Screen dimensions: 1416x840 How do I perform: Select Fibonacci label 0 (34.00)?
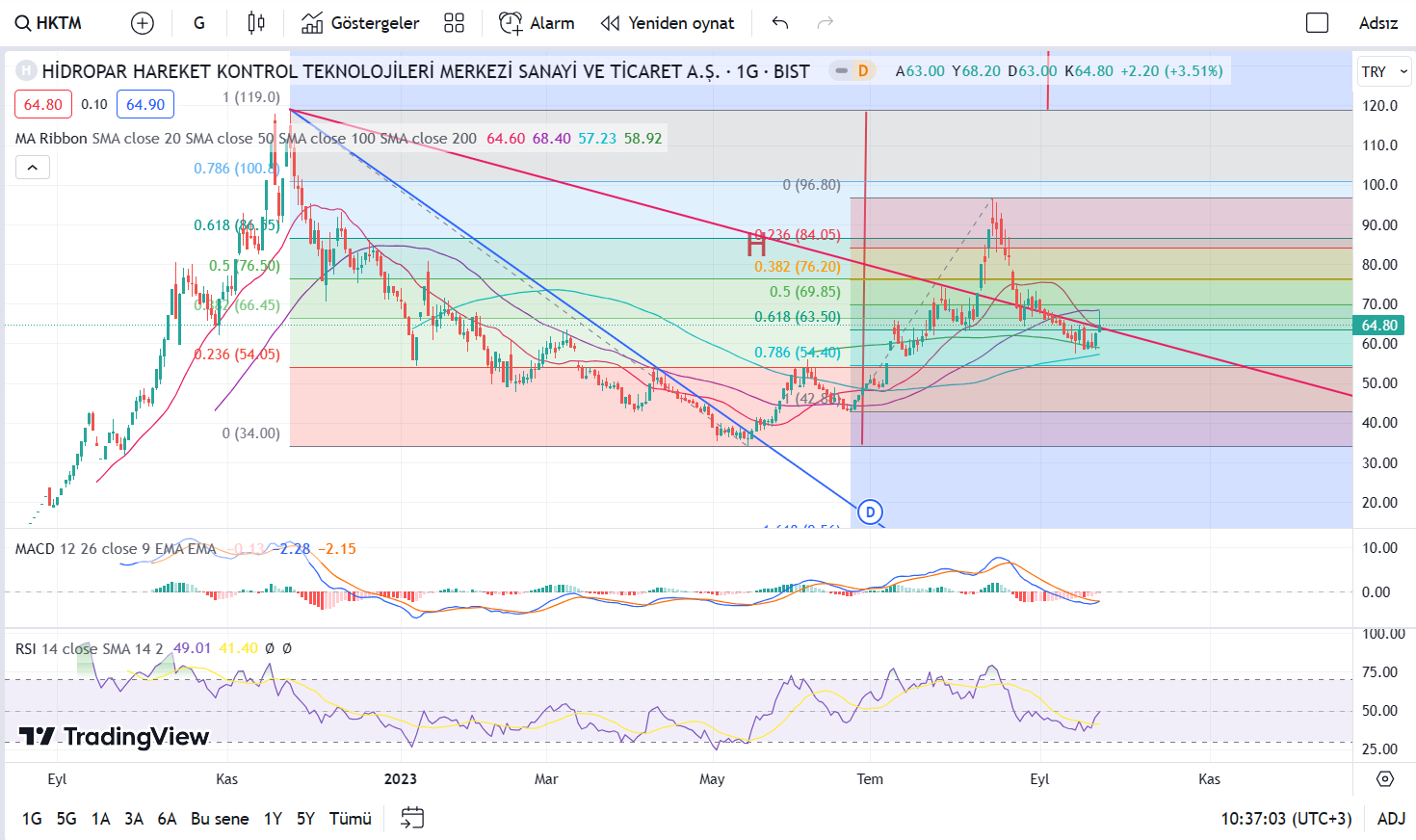[x=250, y=433]
